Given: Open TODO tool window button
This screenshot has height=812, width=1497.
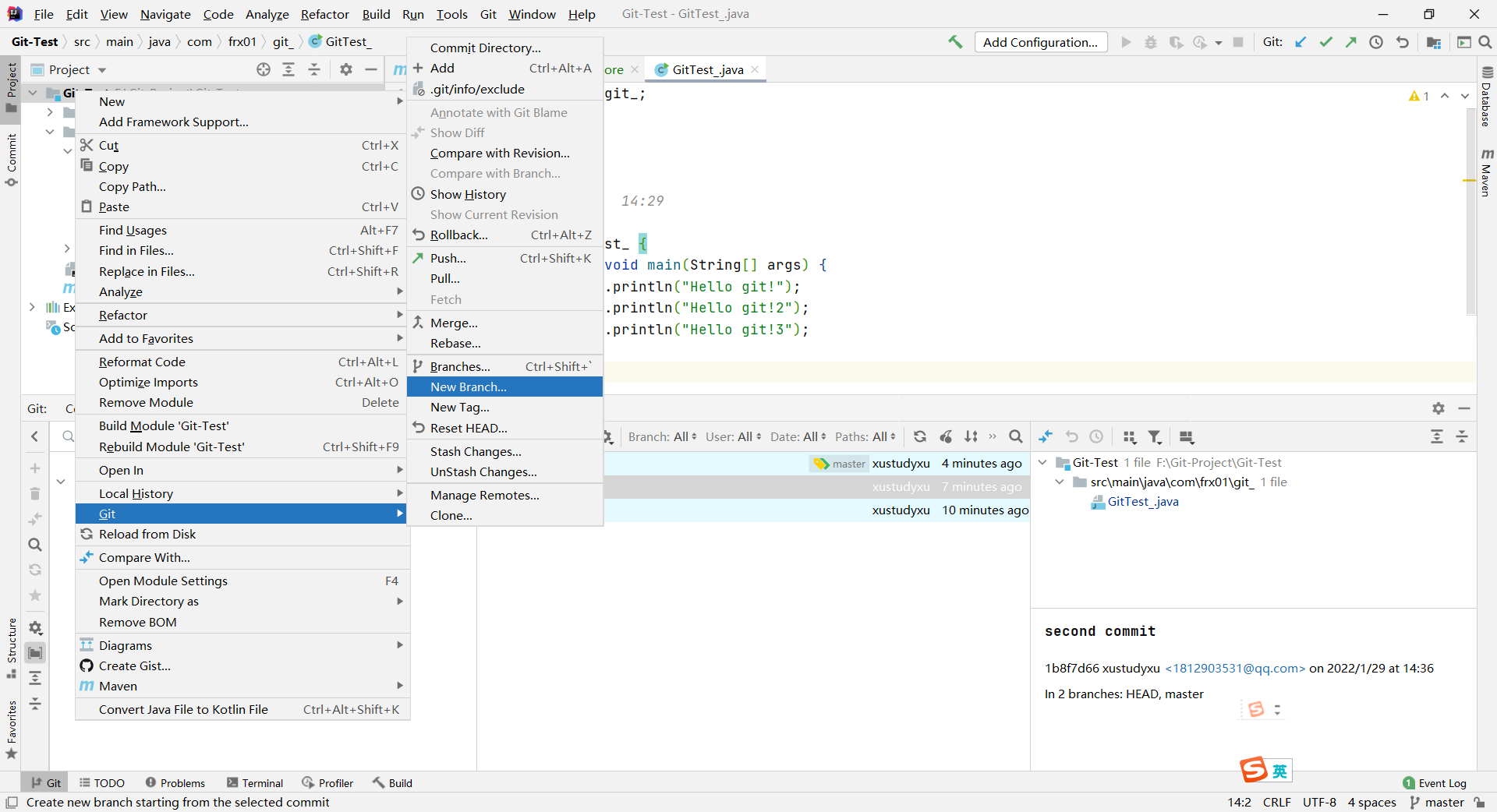Looking at the screenshot, I should [x=102, y=782].
